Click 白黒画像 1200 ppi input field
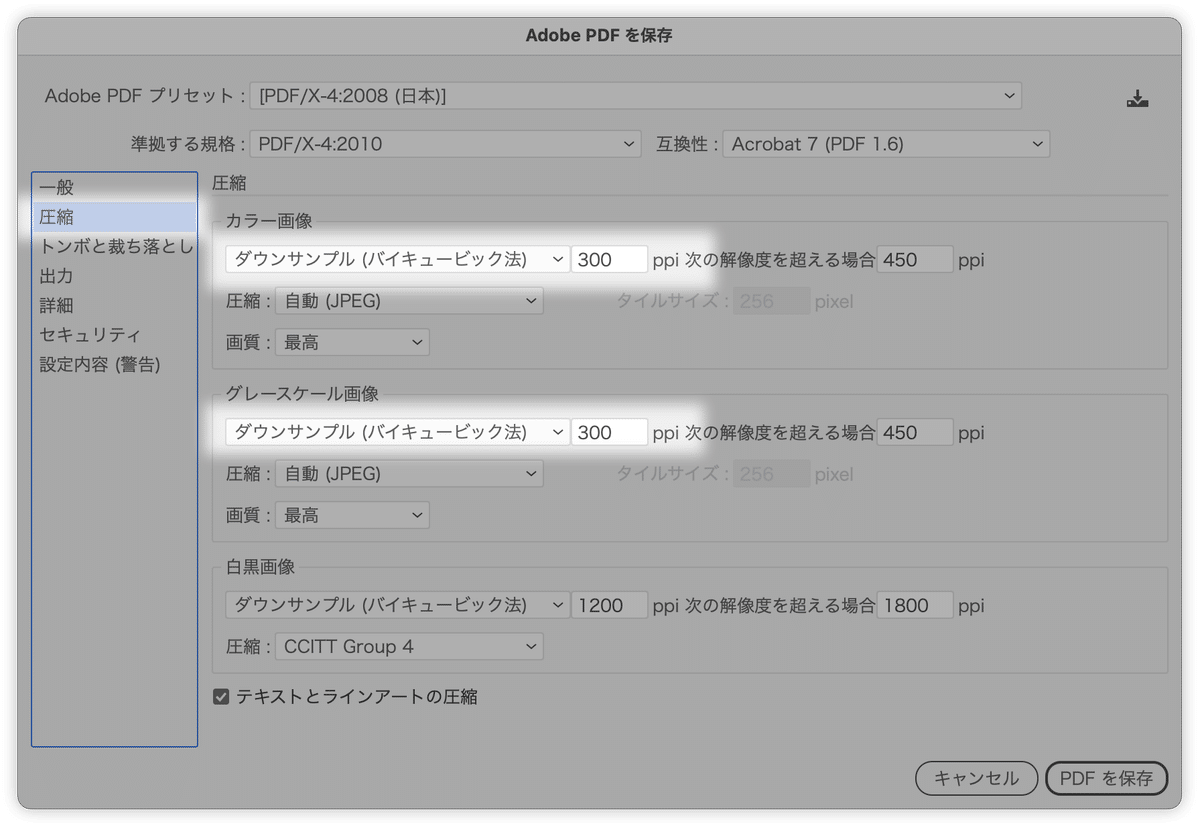The width and height of the screenshot is (1200, 827). click(x=610, y=605)
